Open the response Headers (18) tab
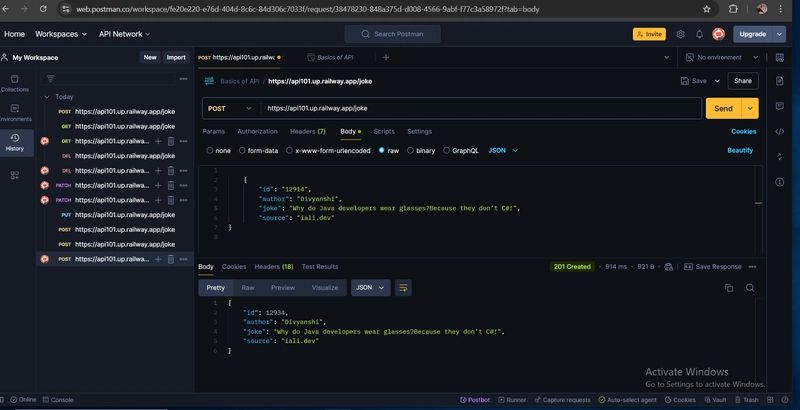 point(274,267)
